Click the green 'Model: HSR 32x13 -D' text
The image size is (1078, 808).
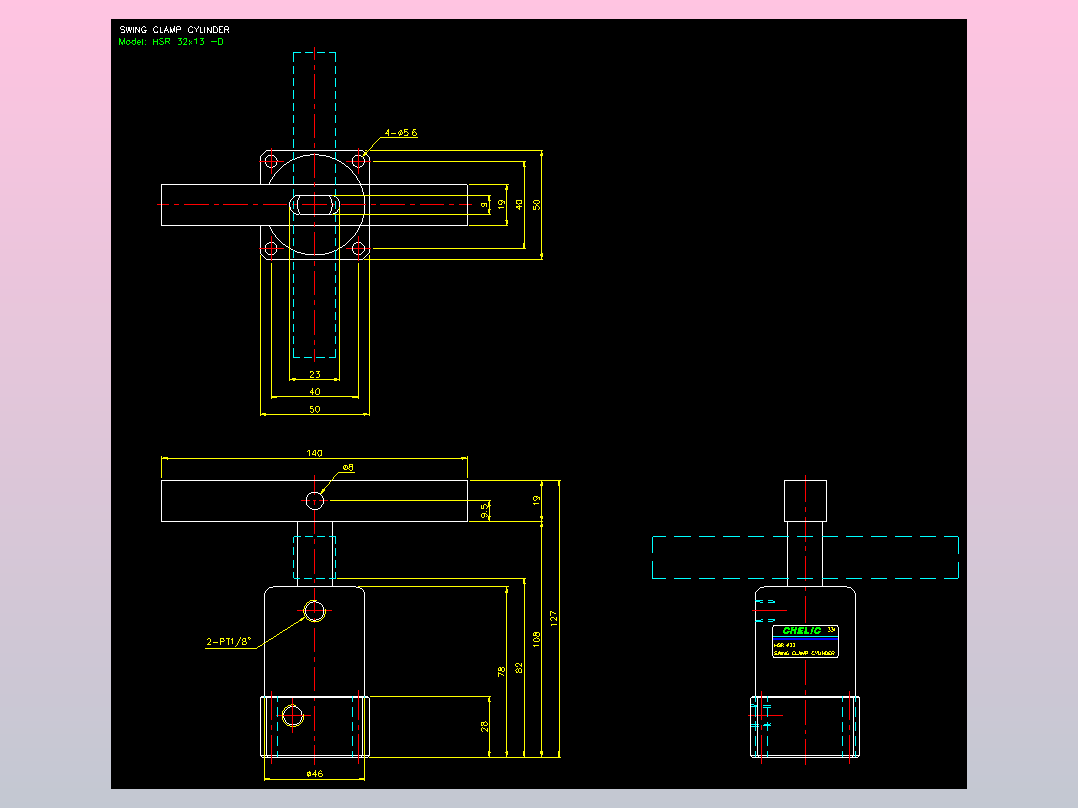point(171,42)
